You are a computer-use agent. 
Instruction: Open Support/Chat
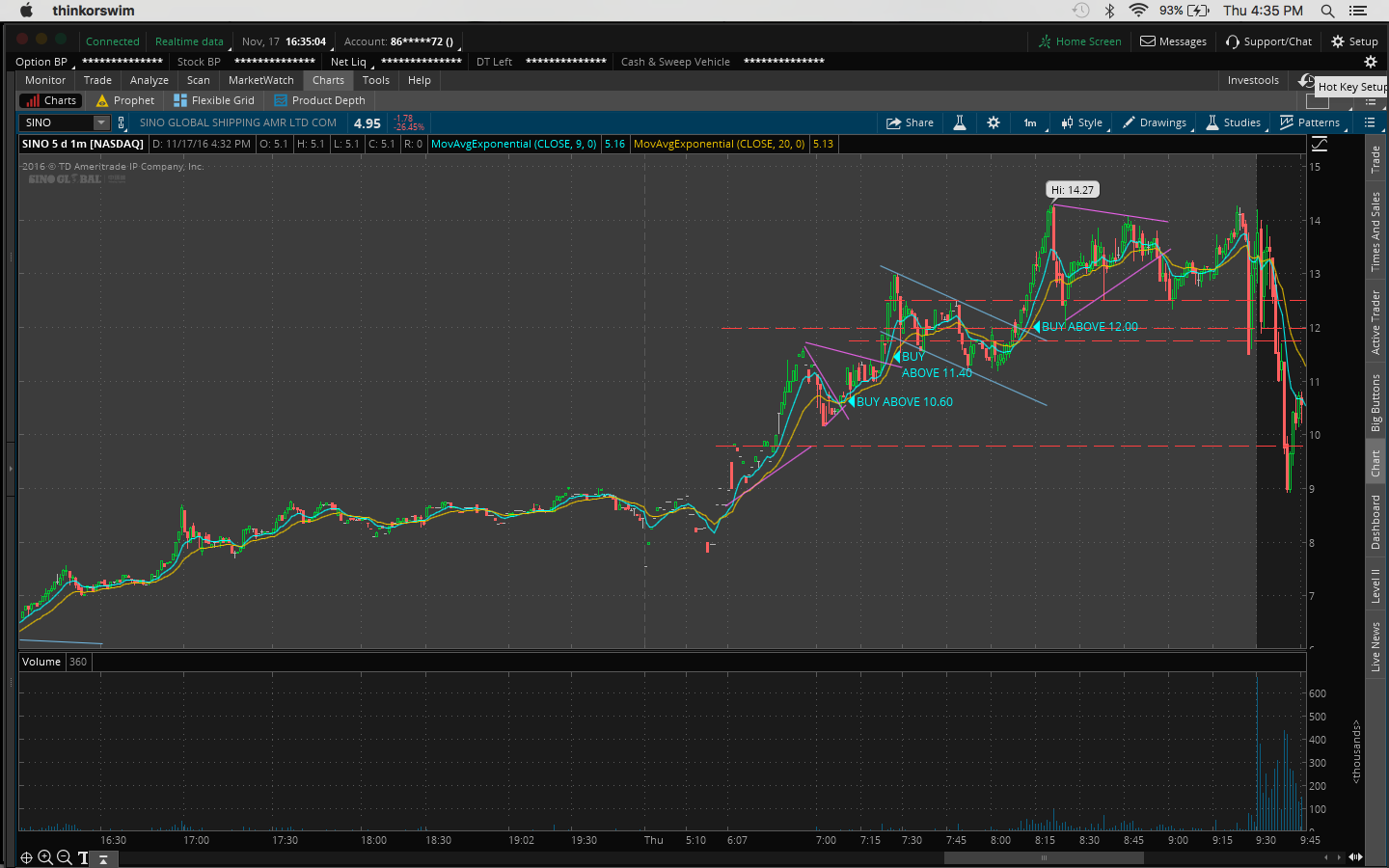1269,41
